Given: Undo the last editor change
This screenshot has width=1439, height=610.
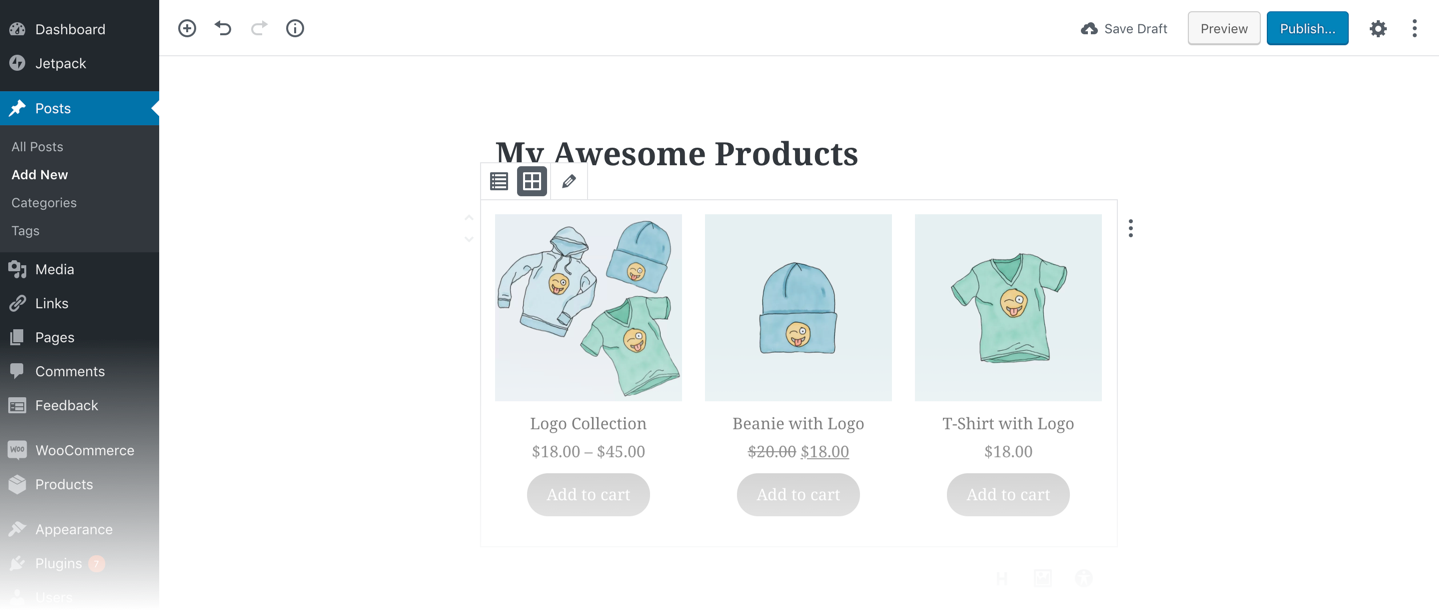Looking at the screenshot, I should pos(223,28).
